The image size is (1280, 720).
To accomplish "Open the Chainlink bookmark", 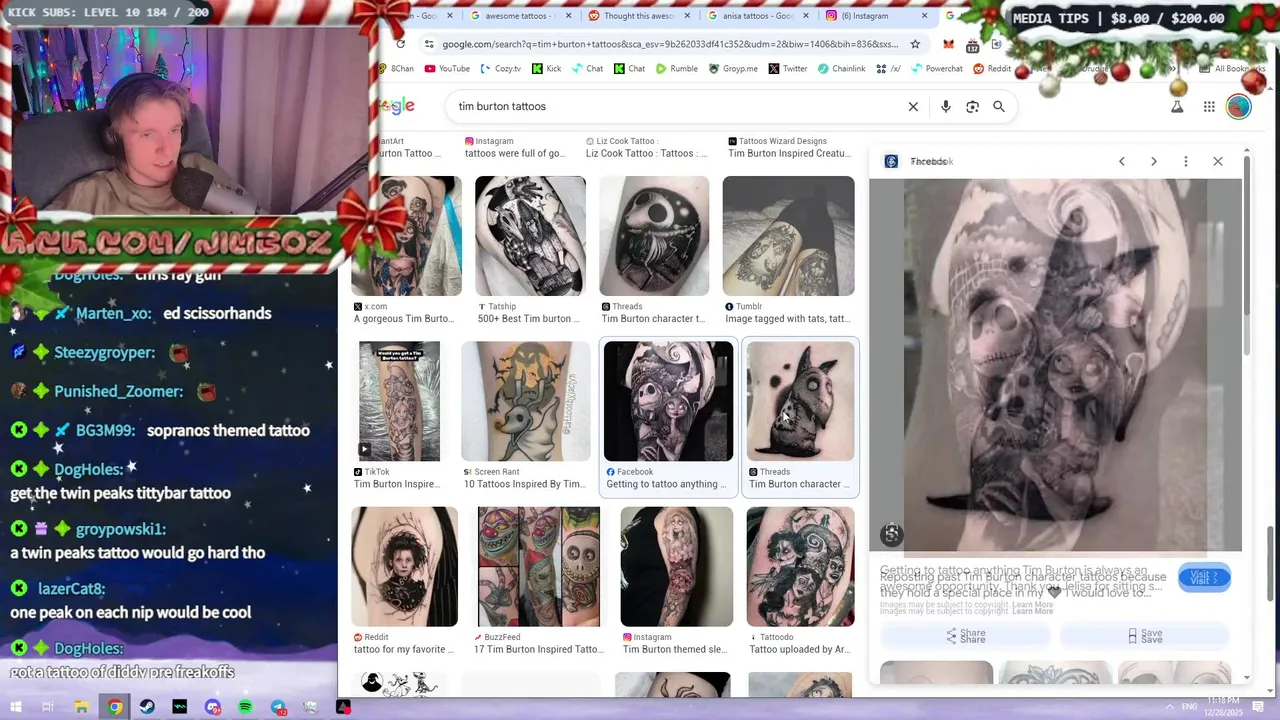I will (x=842, y=69).
